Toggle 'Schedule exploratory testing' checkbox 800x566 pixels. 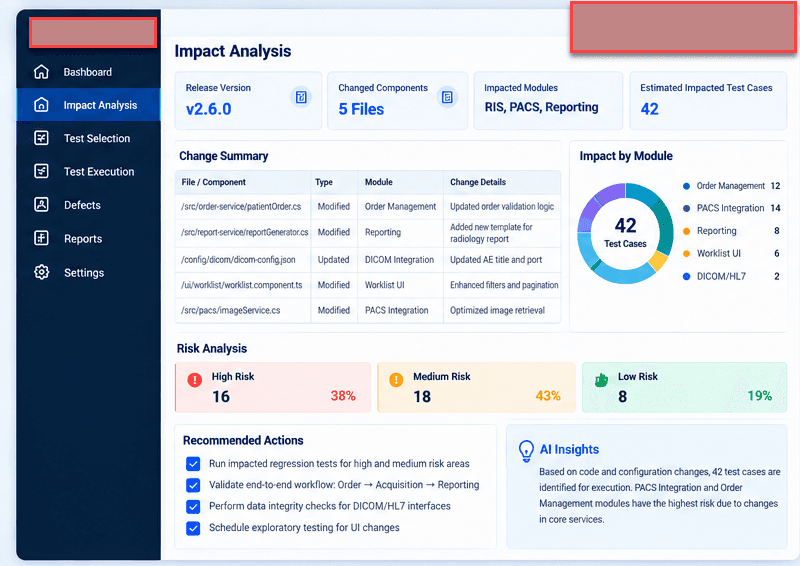pos(193,528)
